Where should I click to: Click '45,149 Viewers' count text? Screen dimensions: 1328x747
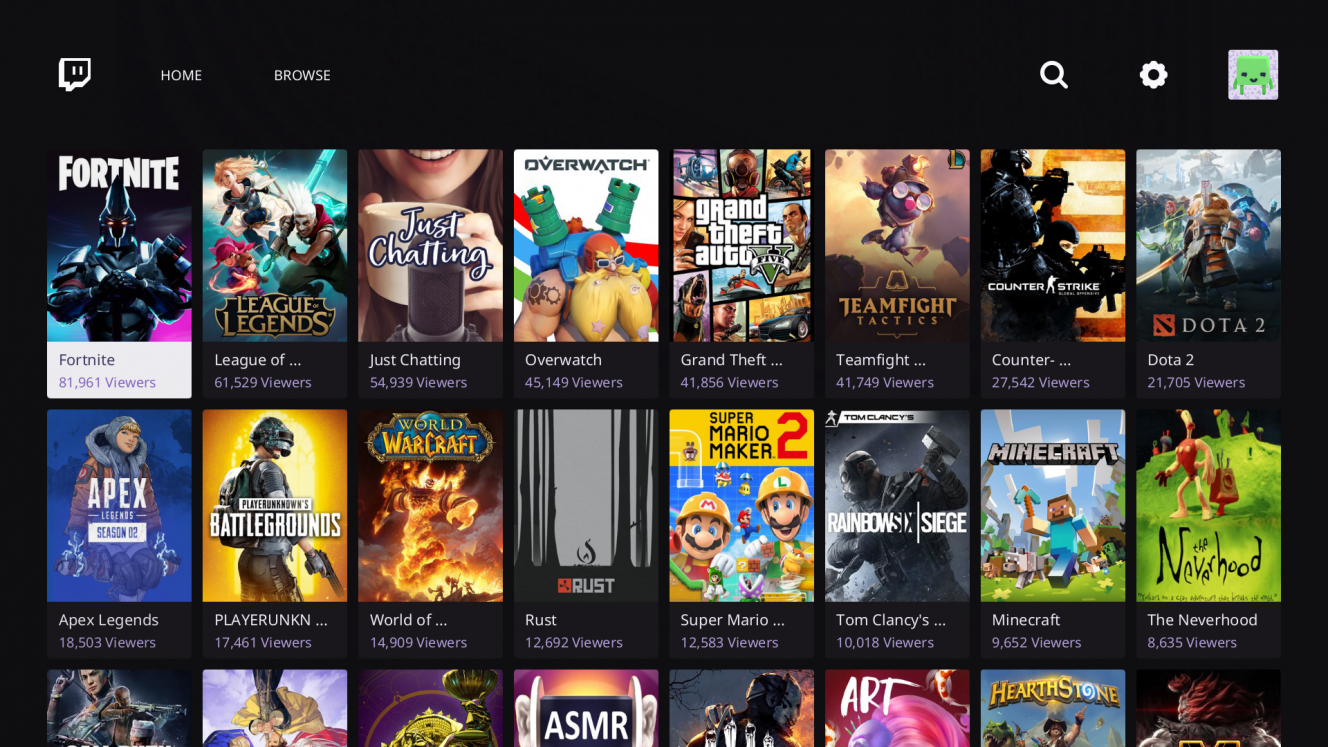pos(574,383)
